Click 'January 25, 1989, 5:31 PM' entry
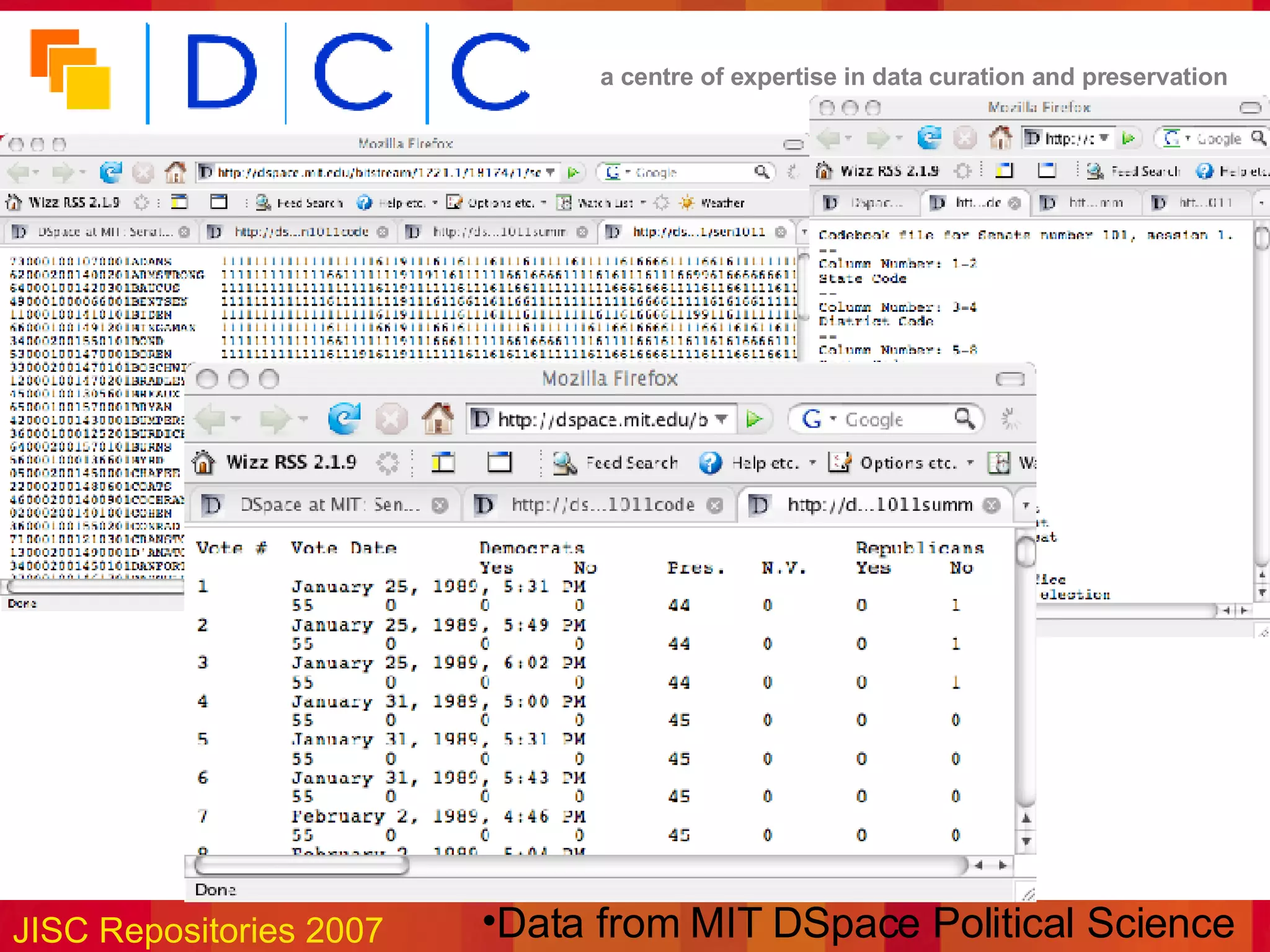 [438, 586]
